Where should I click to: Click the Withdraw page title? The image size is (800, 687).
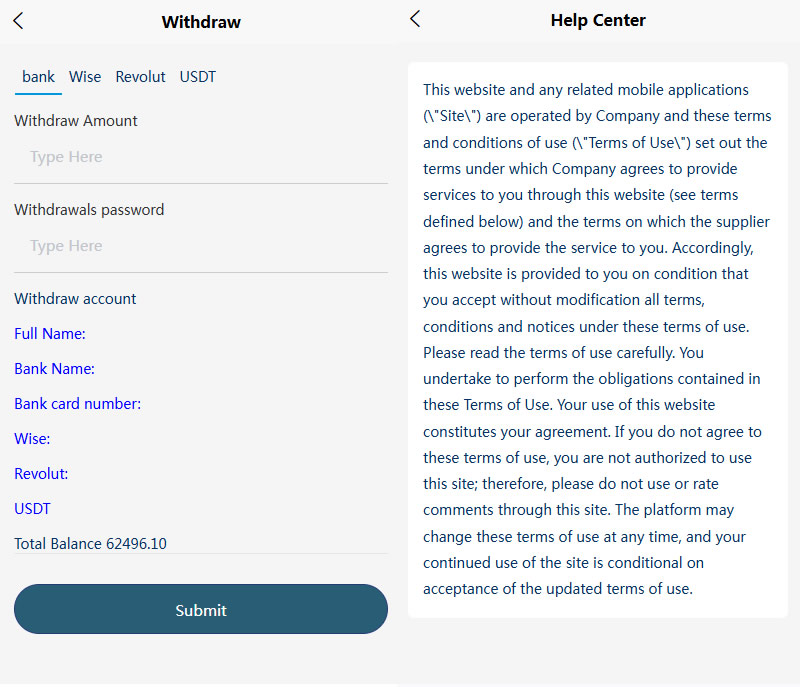pyautogui.click(x=201, y=22)
